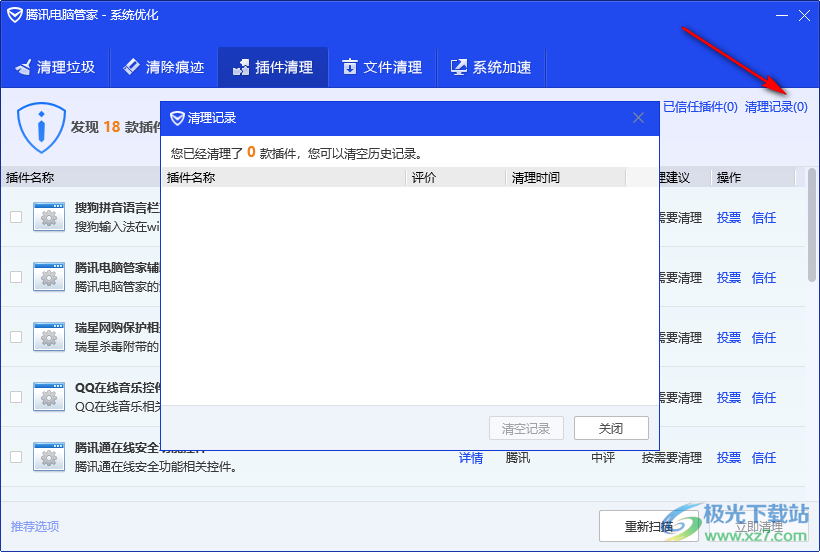Click the plugin blocks icon on 插件清理
Image resolution: width=820 pixels, height=552 pixels.
point(241,67)
